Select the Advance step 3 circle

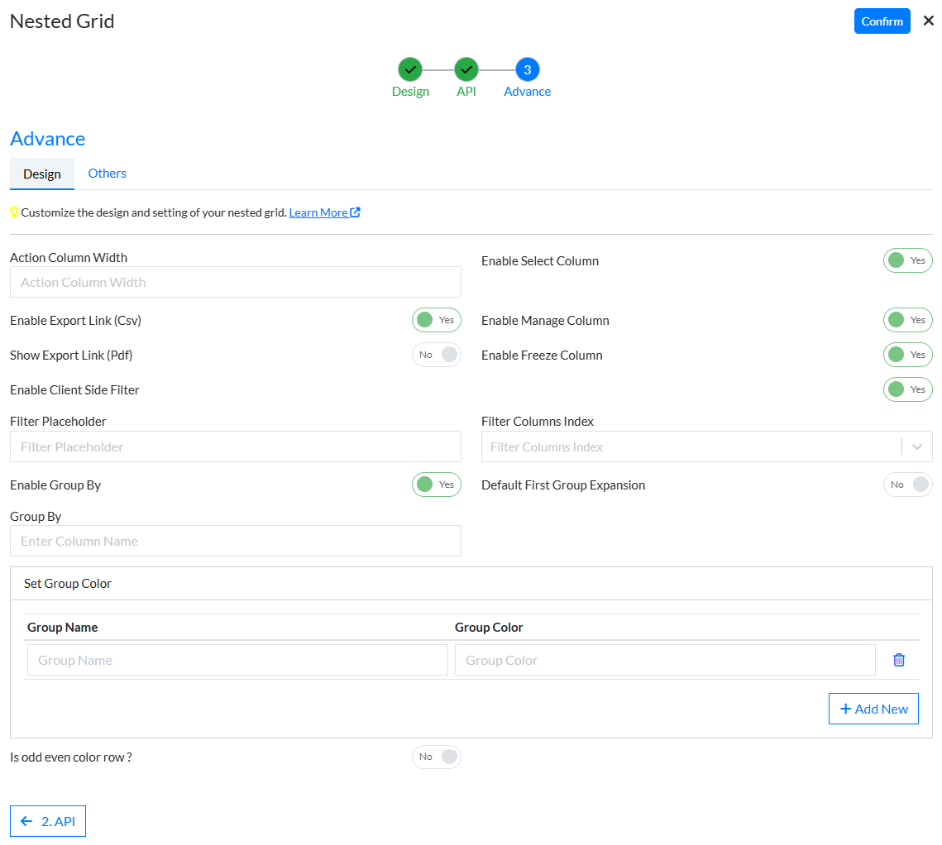(x=527, y=69)
